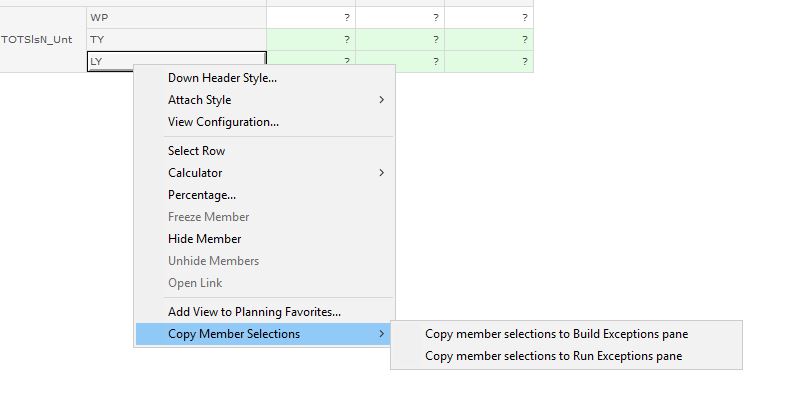Select the TY row header
The width and height of the screenshot is (798, 410).
[x=177, y=39]
